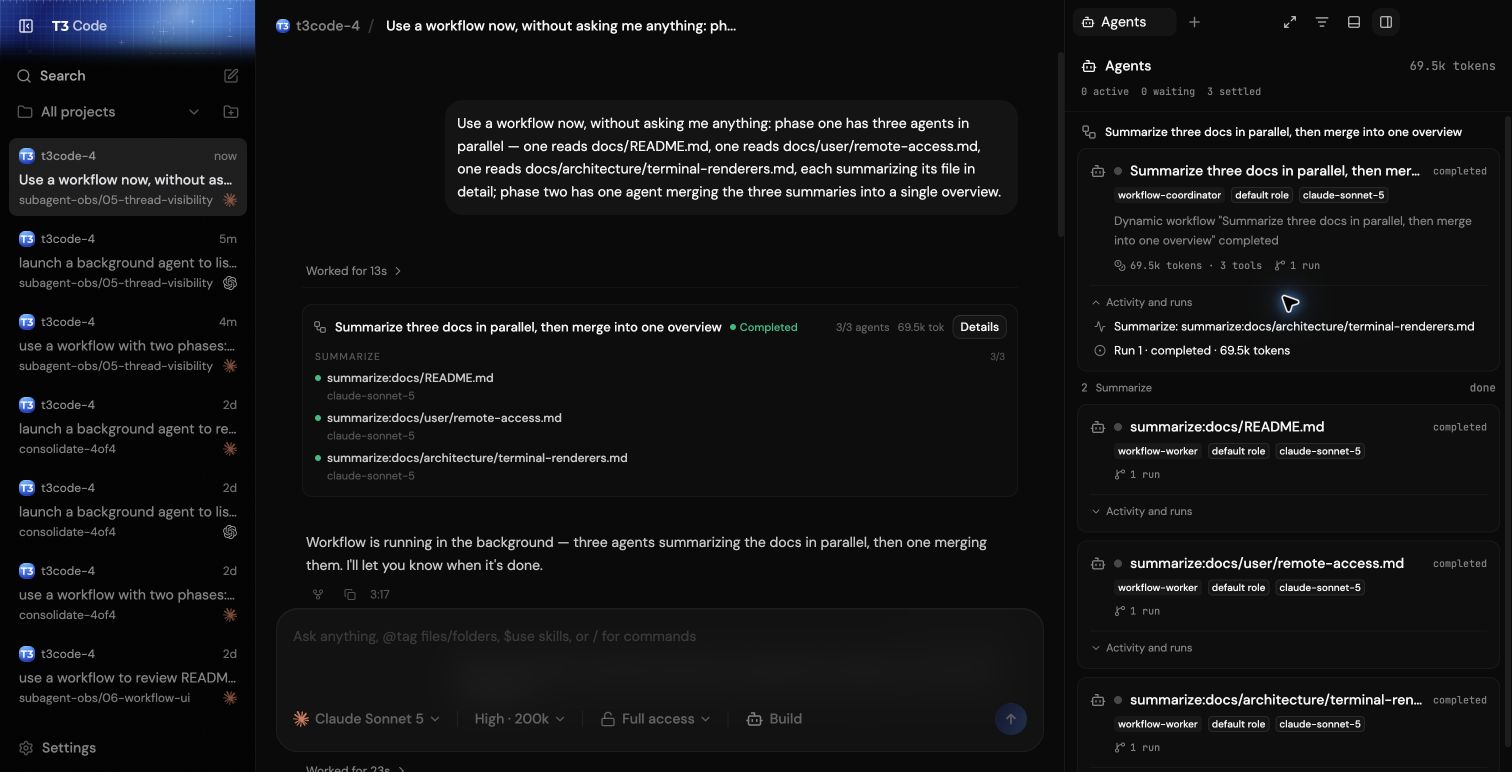Toggle the bottom panel layout icon

pos(1354,22)
